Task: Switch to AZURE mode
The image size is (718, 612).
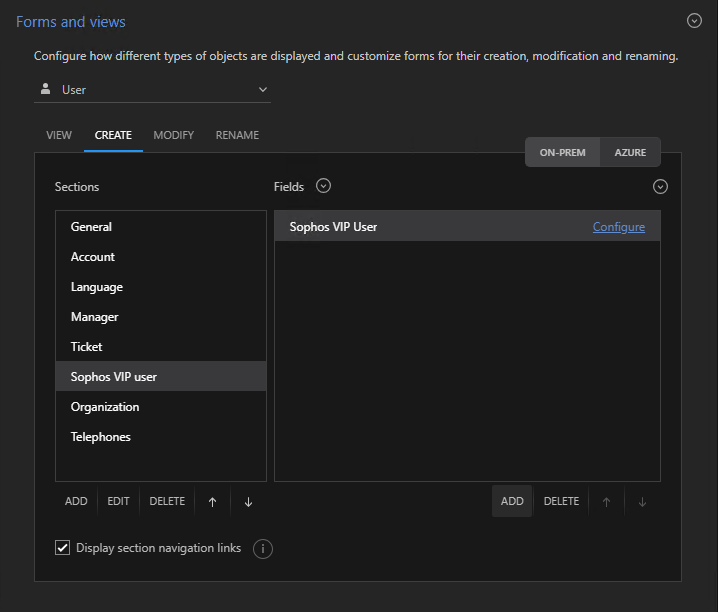Action: [x=630, y=152]
